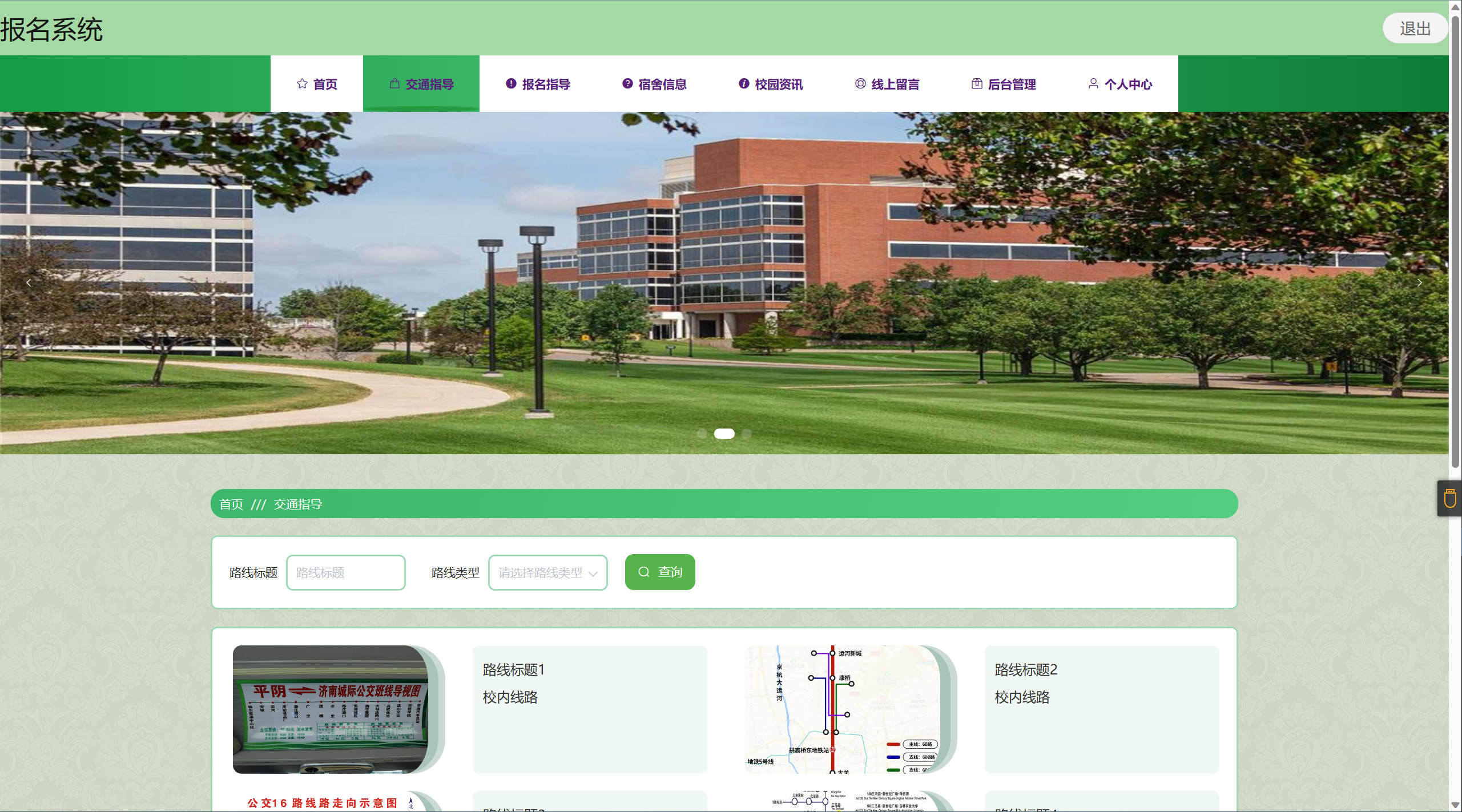Click the 路线标题2 card text
The width and height of the screenshot is (1462, 812).
(1026, 670)
